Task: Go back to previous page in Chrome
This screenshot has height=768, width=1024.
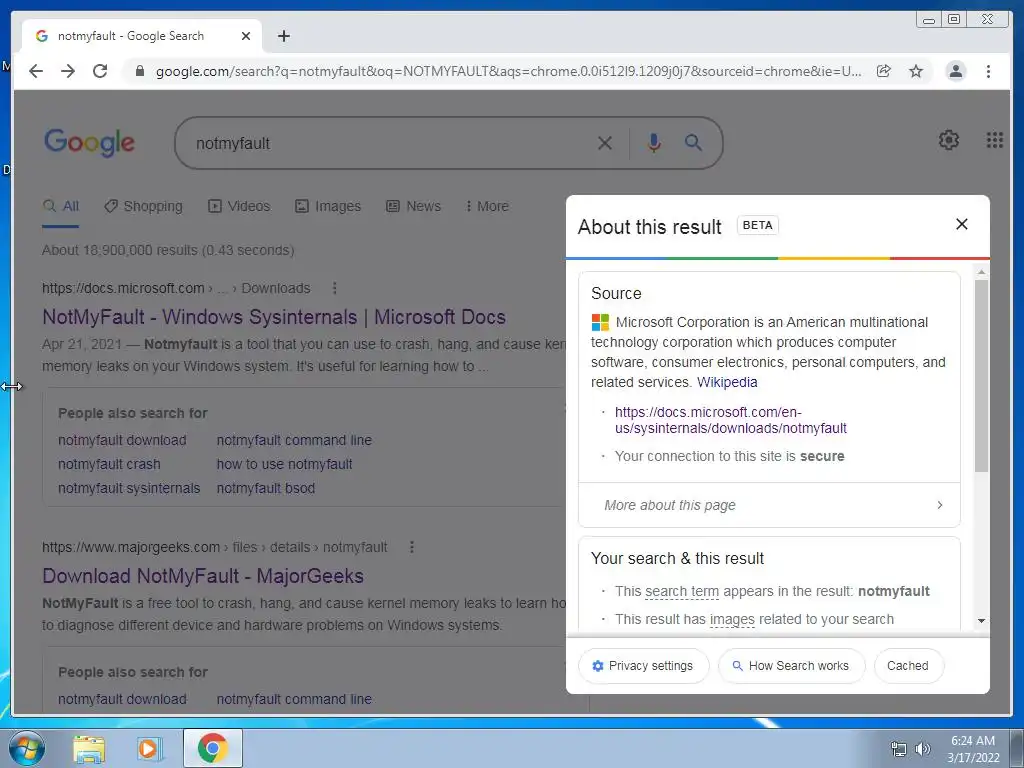Action: click(x=36, y=71)
